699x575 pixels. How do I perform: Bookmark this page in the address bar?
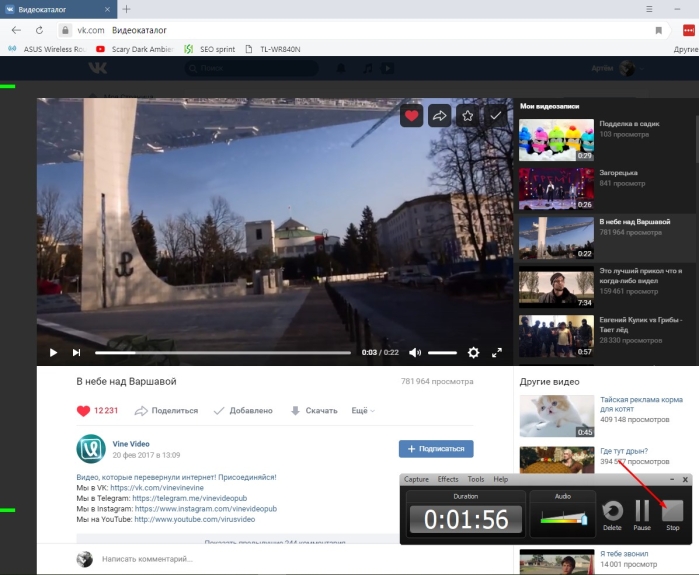[658, 30]
